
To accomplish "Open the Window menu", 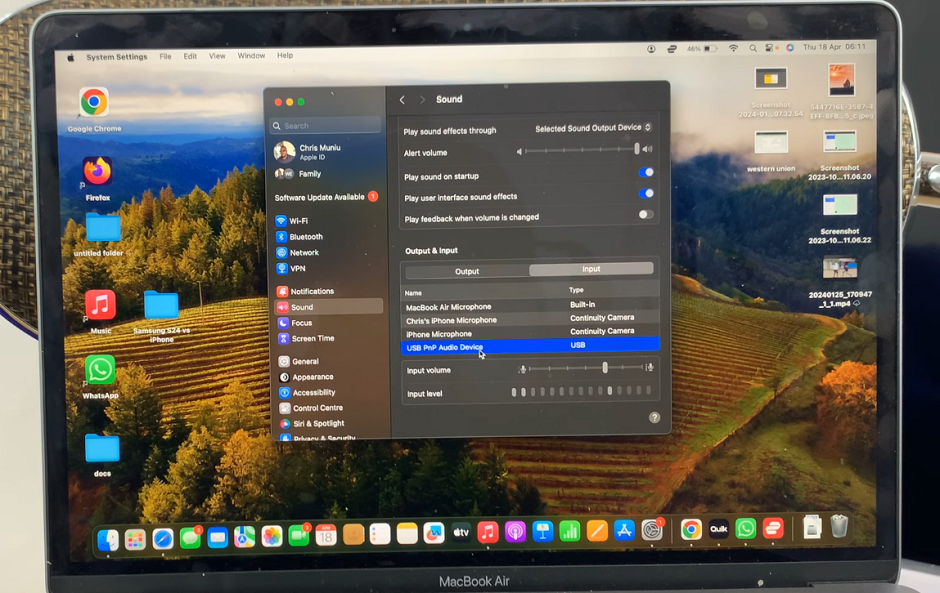I will (251, 56).
